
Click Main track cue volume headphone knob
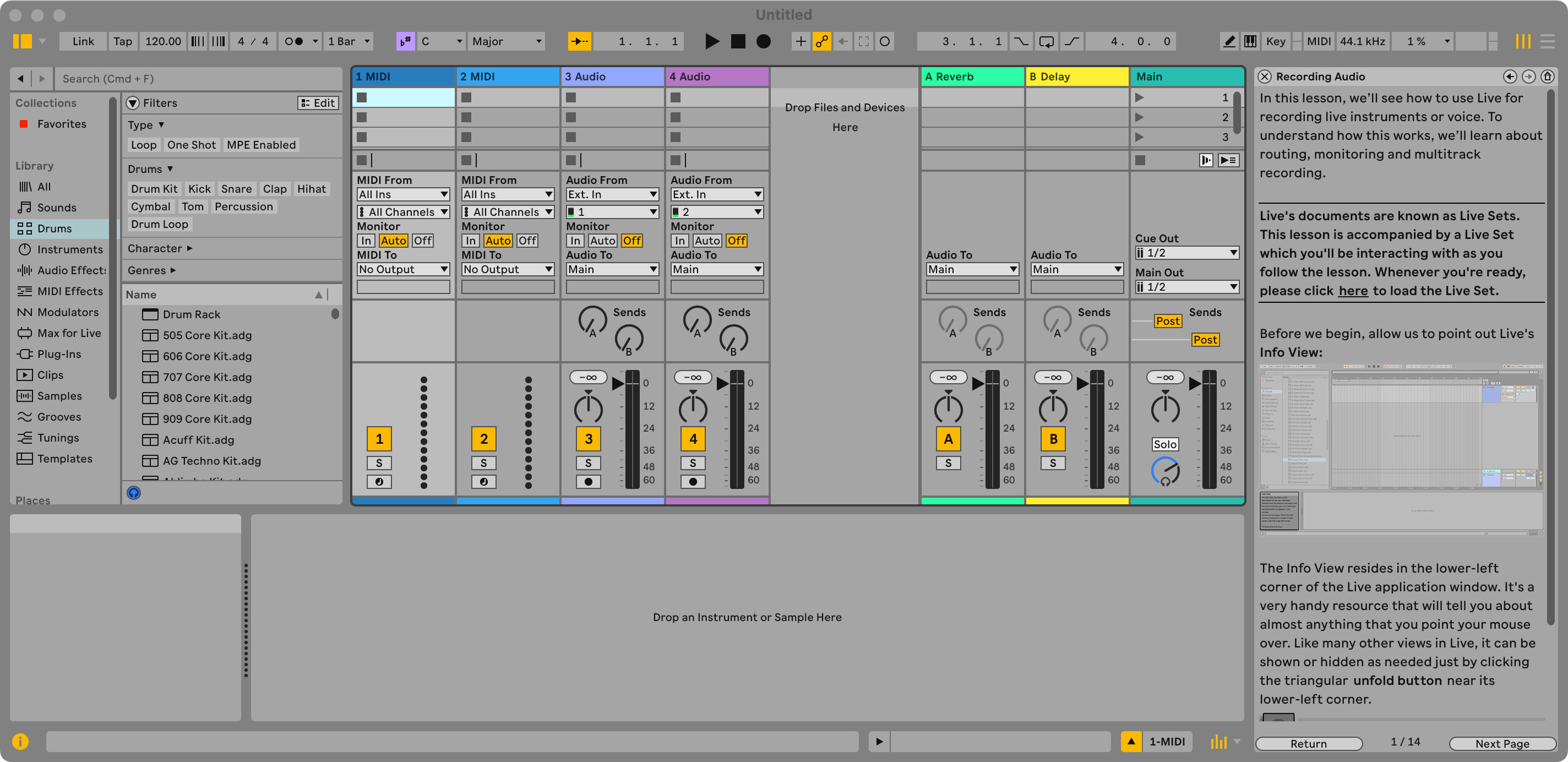1165,472
